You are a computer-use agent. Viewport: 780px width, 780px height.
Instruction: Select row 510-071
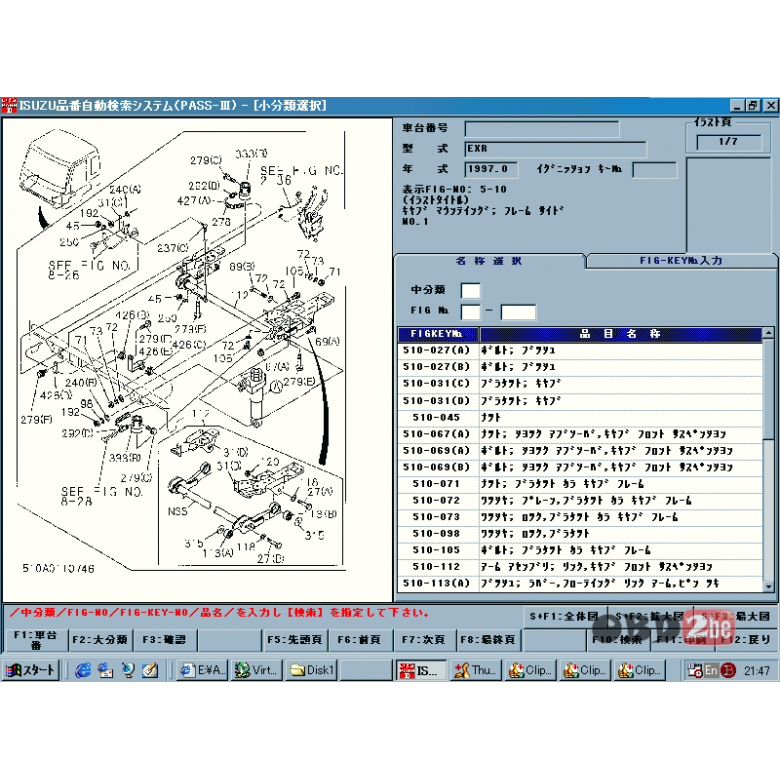point(580,484)
